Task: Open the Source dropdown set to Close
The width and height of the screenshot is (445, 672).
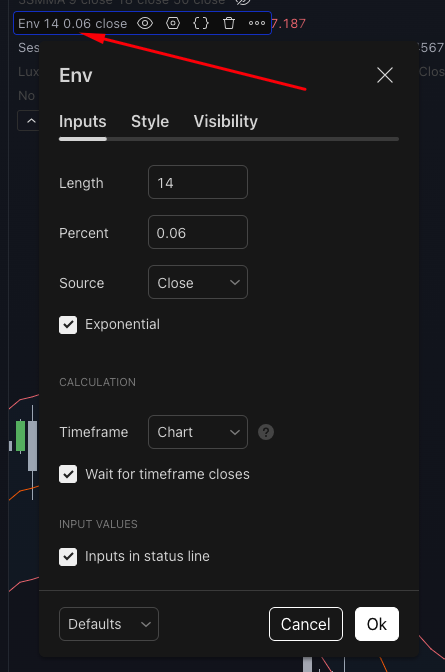Action: pos(198,282)
